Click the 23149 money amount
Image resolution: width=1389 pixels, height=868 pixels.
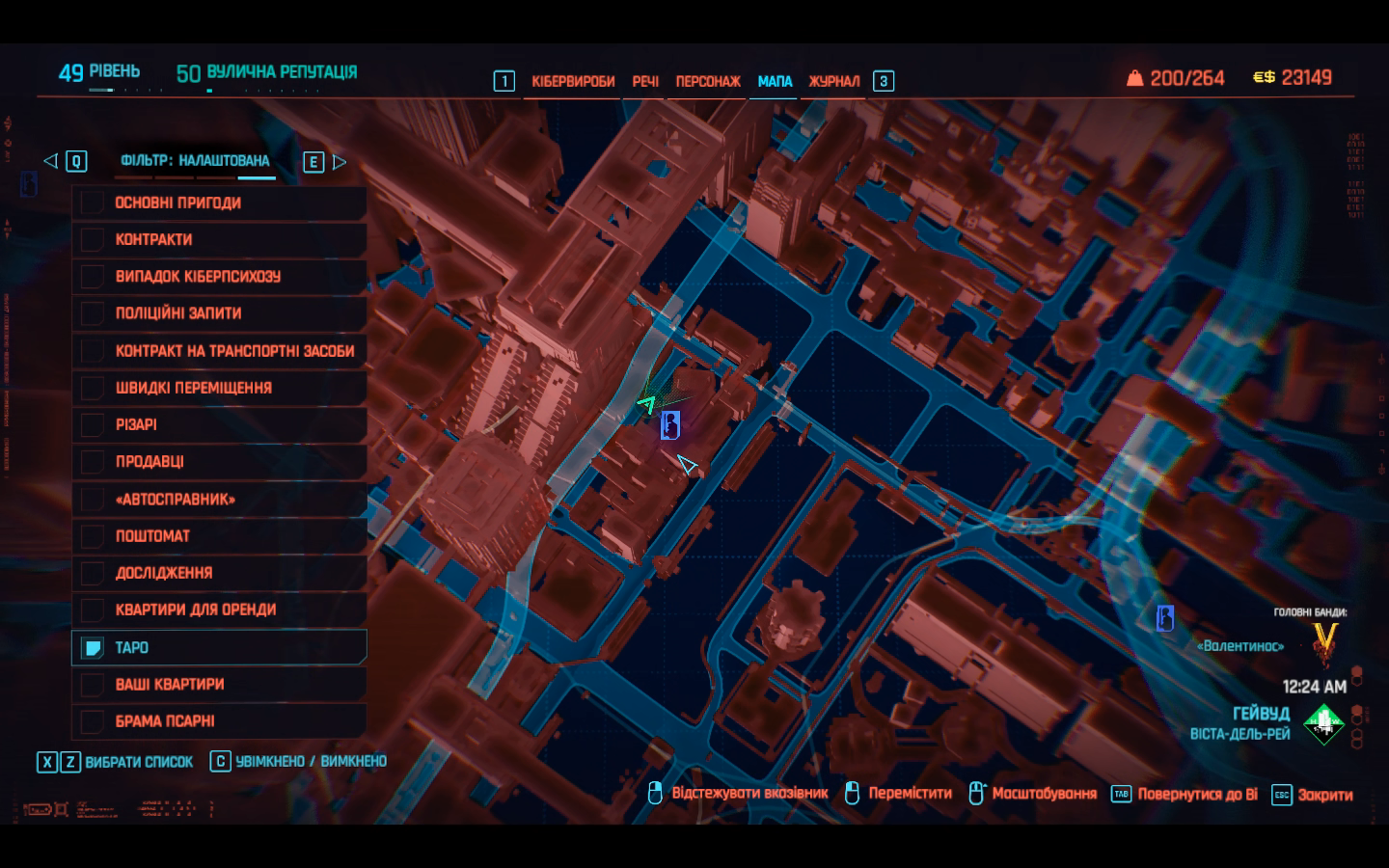(1306, 77)
